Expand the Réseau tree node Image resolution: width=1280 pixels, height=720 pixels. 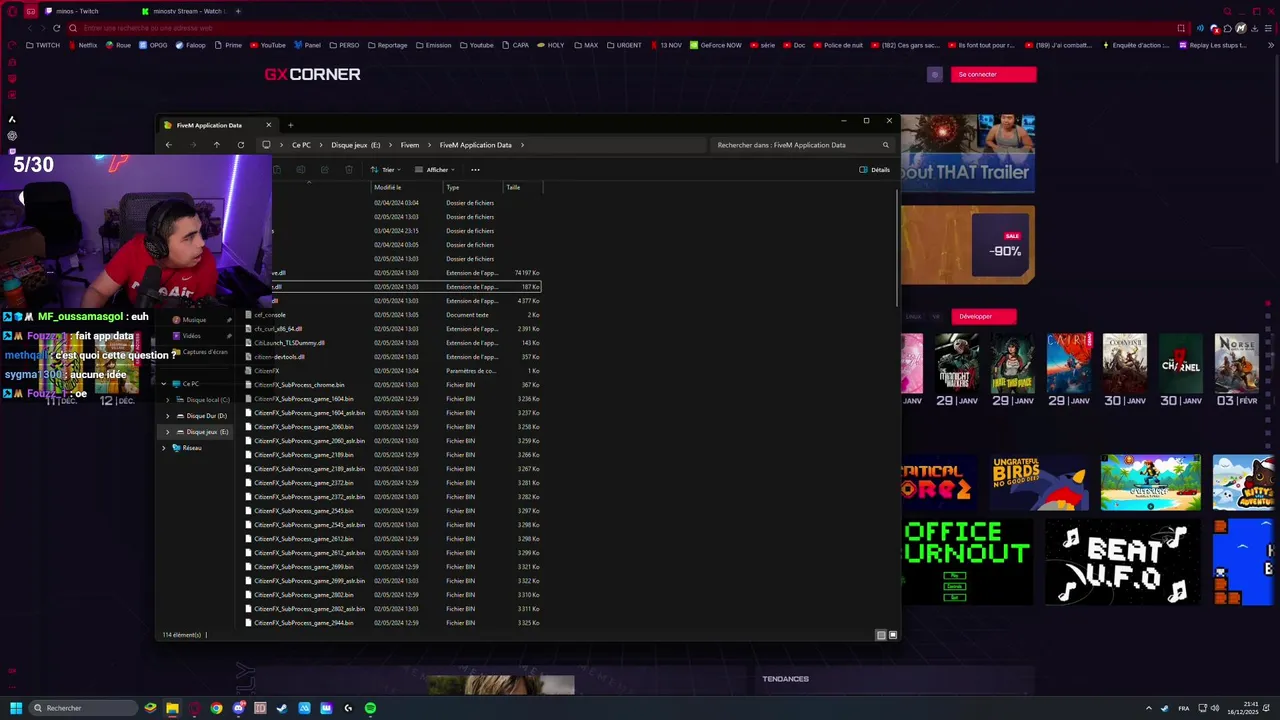pos(164,448)
